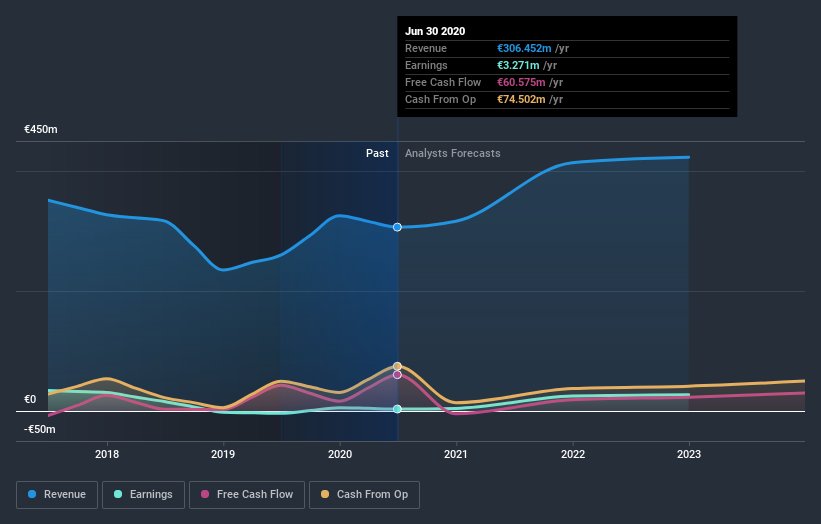821x524 pixels.
Task: Toggle the Cash From Op legend button
Action: 364,495
